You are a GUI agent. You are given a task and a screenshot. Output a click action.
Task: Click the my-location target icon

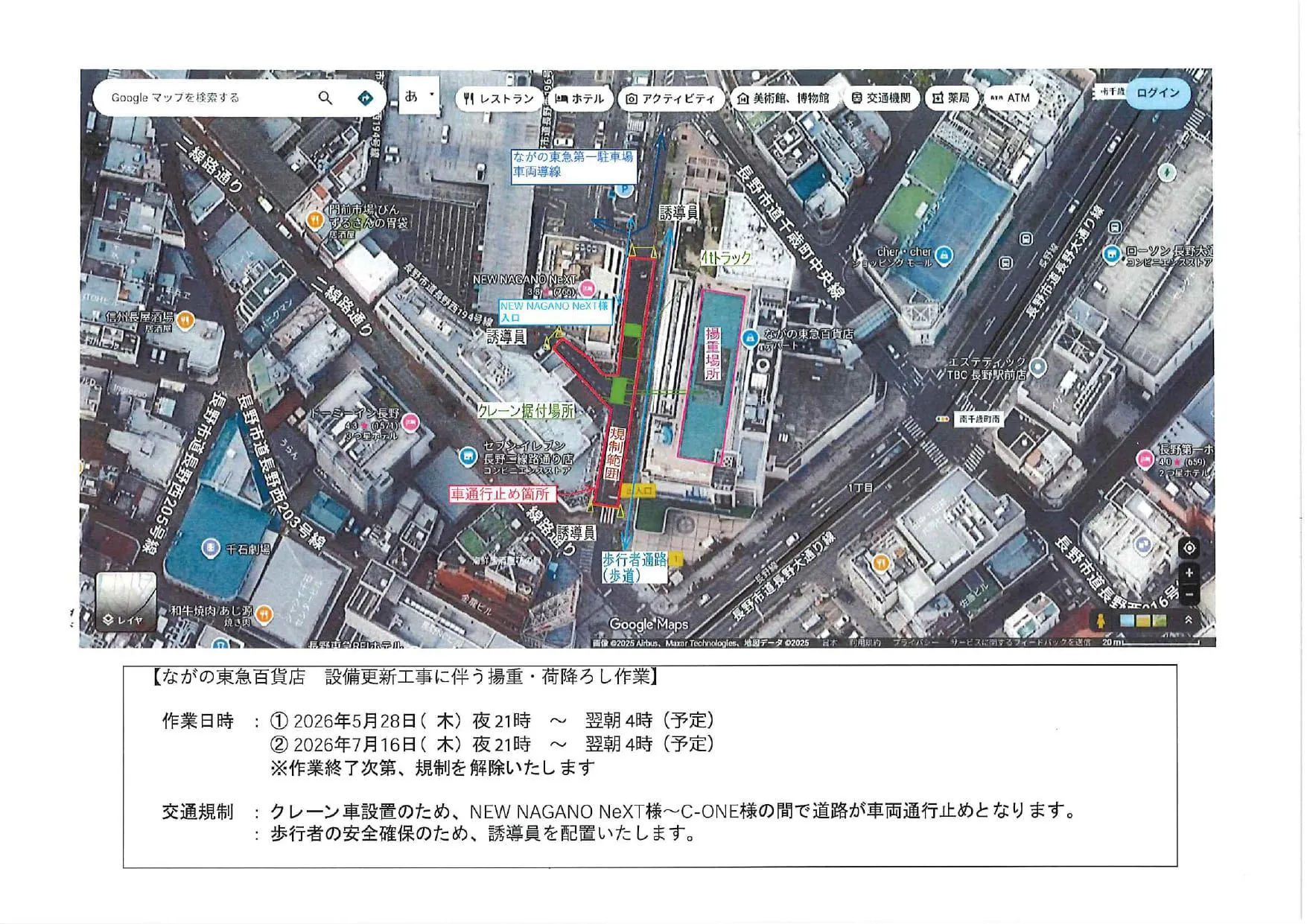(x=1189, y=548)
